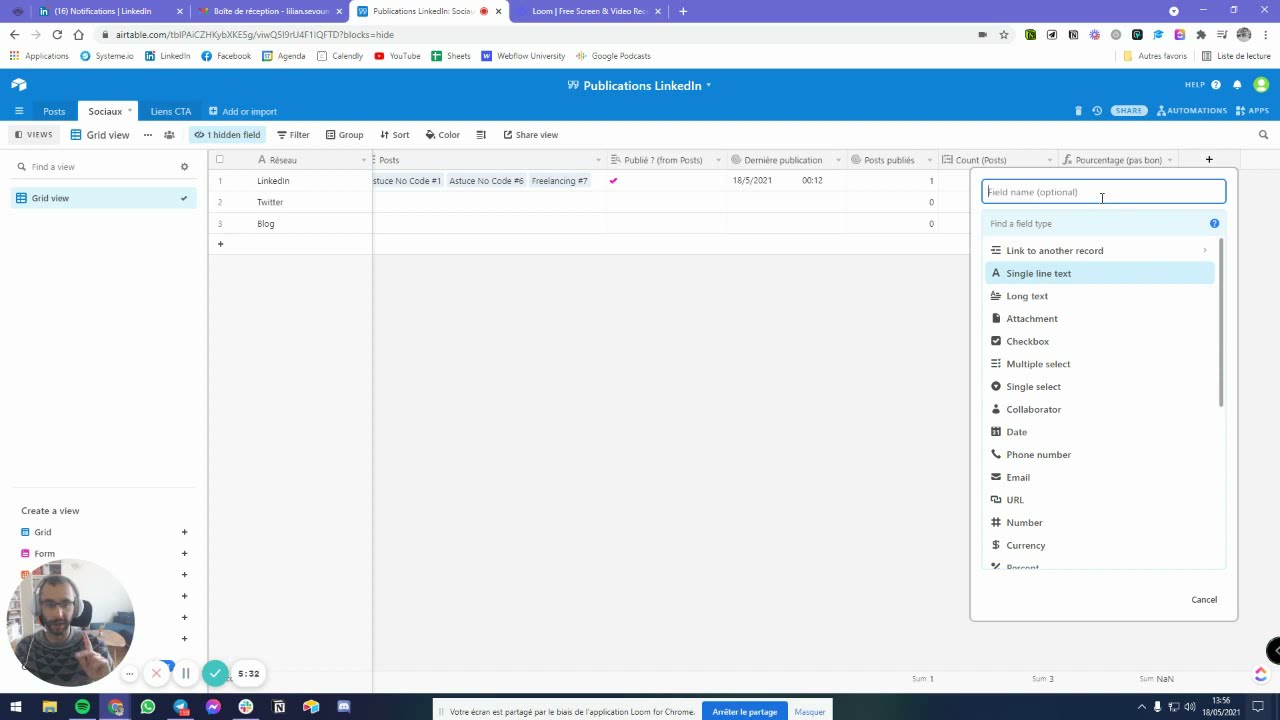Click the Cancel button in the field dialog
1280x720 pixels.
pyautogui.click(x=1204, y=600)
